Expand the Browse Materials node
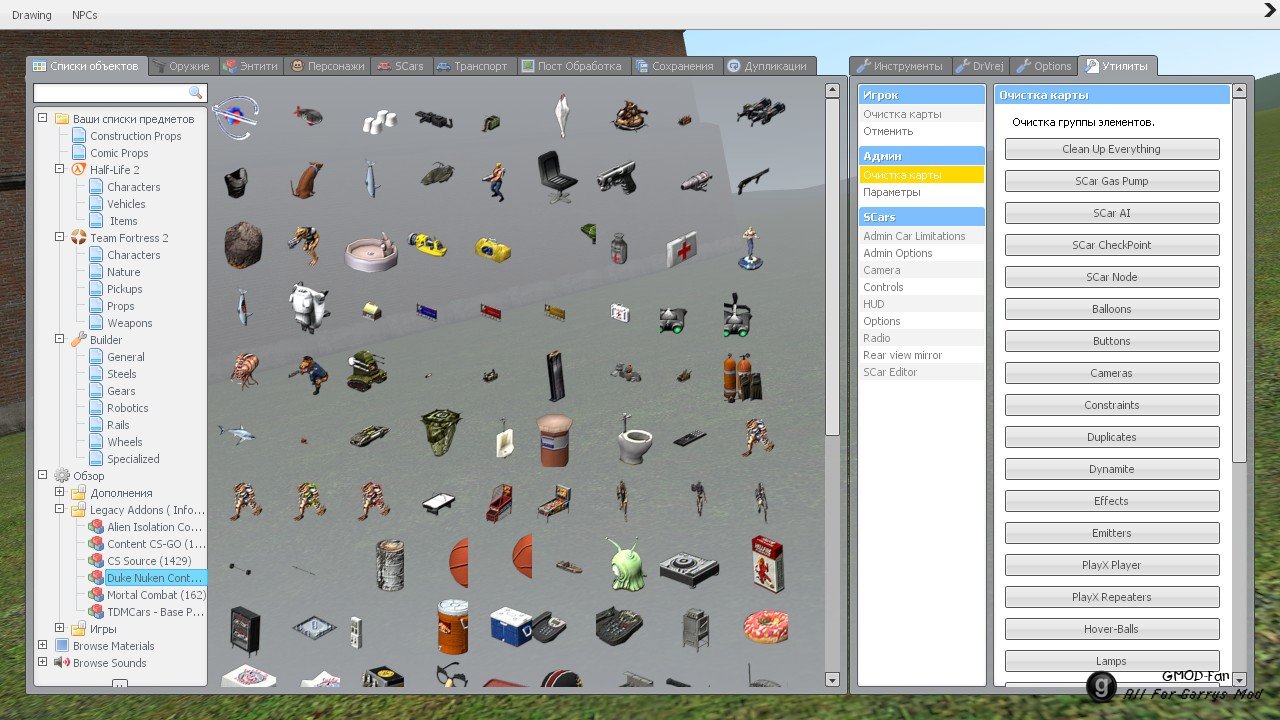 (x=43, y=645)
